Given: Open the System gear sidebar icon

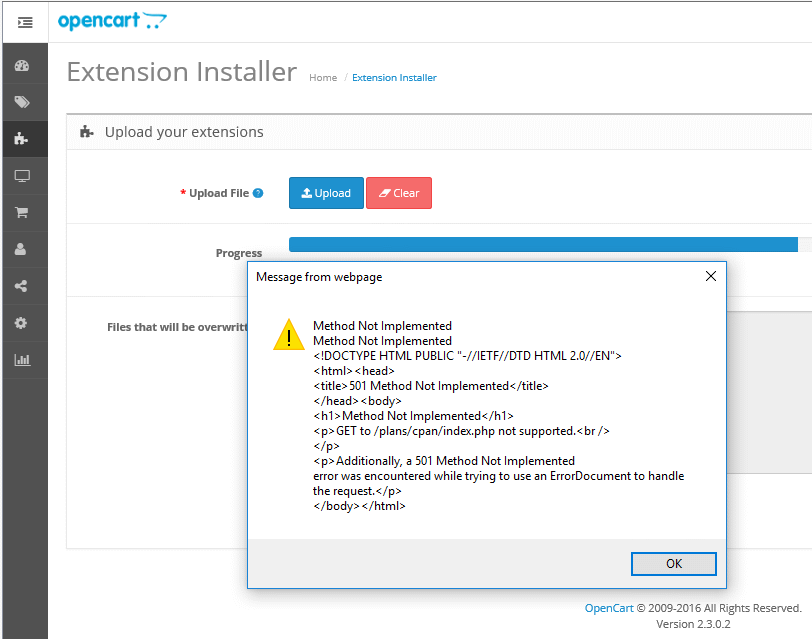Looking at the screenshot, I should pyautogui.click(x=21, y=323).
